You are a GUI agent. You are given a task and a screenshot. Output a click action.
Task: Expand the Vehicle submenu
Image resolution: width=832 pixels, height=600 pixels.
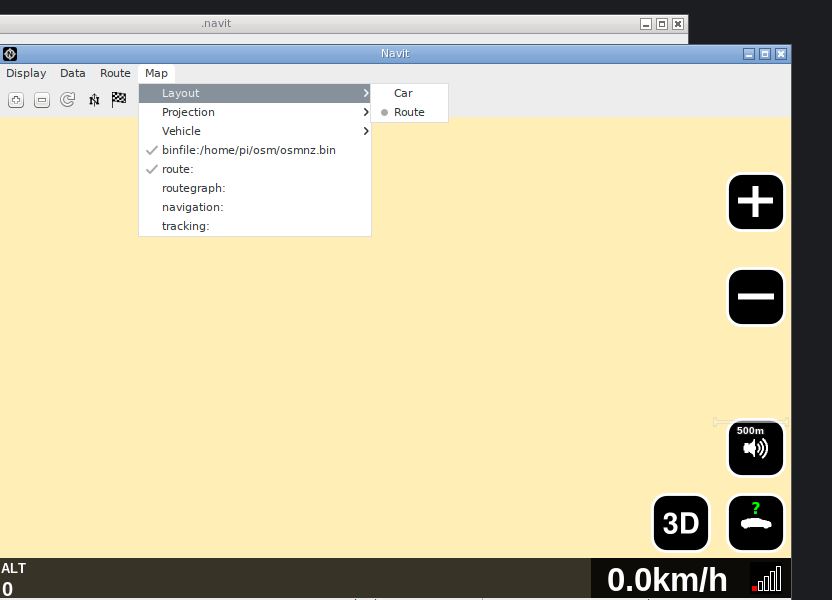pyautogui.click(x=181, y=131)
